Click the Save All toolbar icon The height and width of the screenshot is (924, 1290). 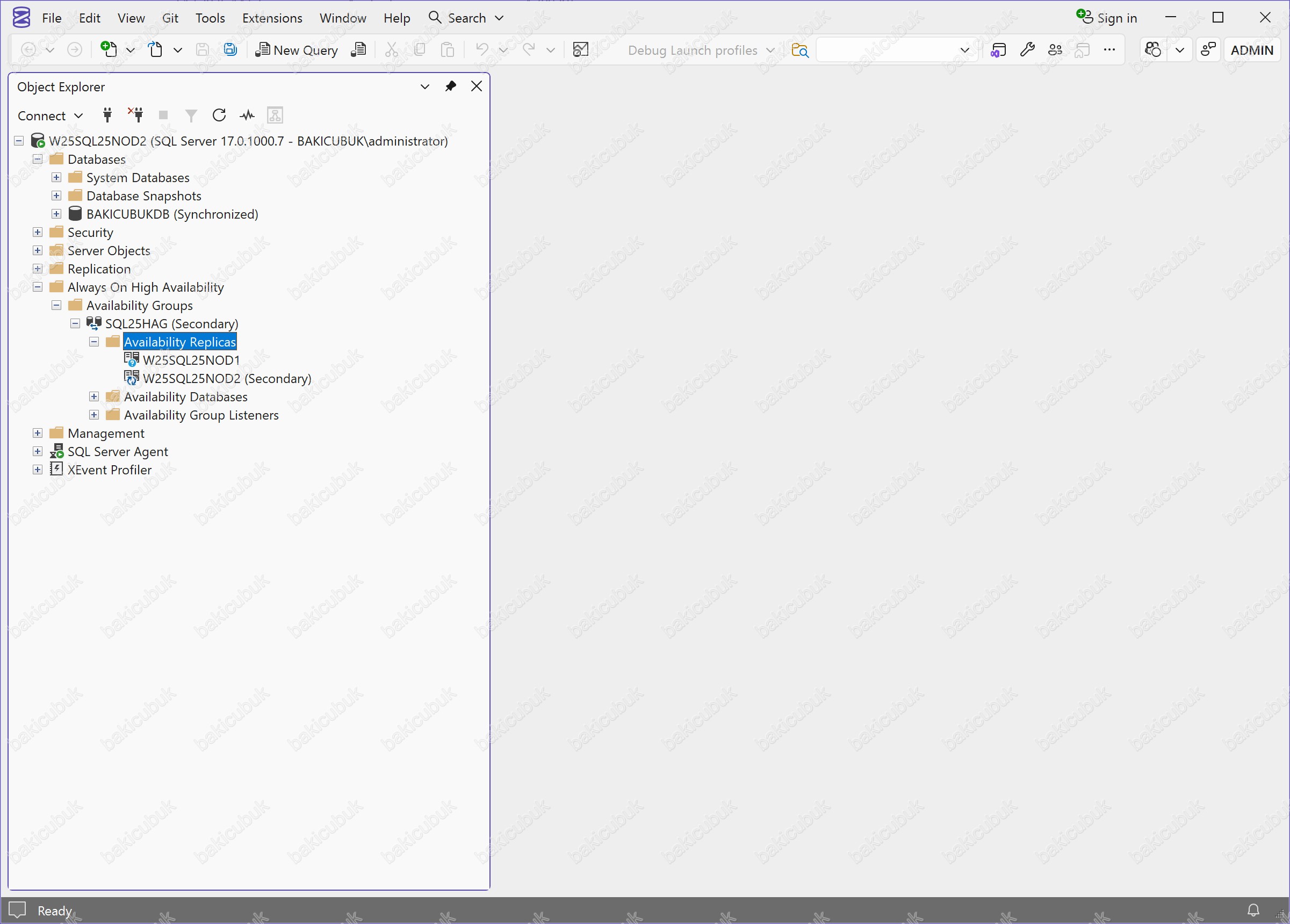pyautogui.click(x=230, y=50)
